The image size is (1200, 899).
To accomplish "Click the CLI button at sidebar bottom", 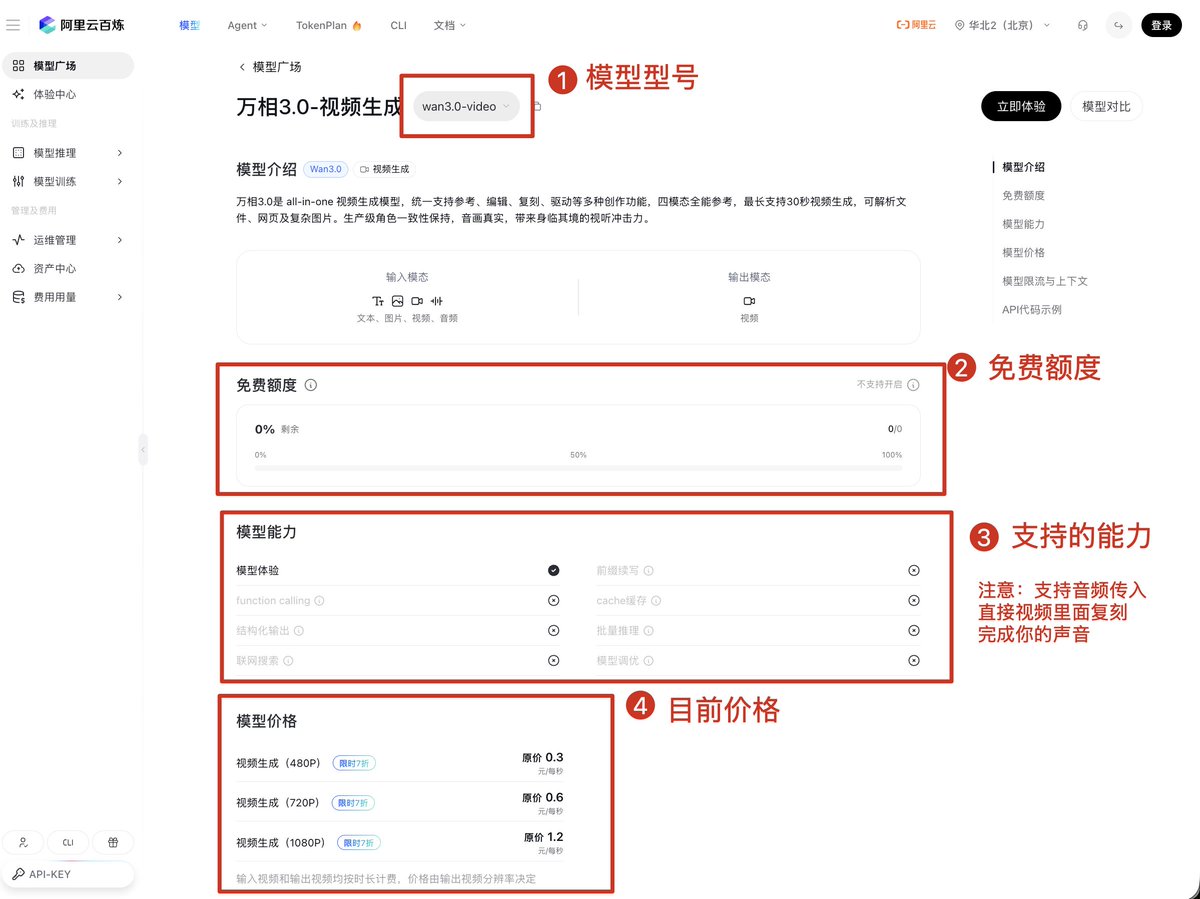I will (x=68, y=842).
